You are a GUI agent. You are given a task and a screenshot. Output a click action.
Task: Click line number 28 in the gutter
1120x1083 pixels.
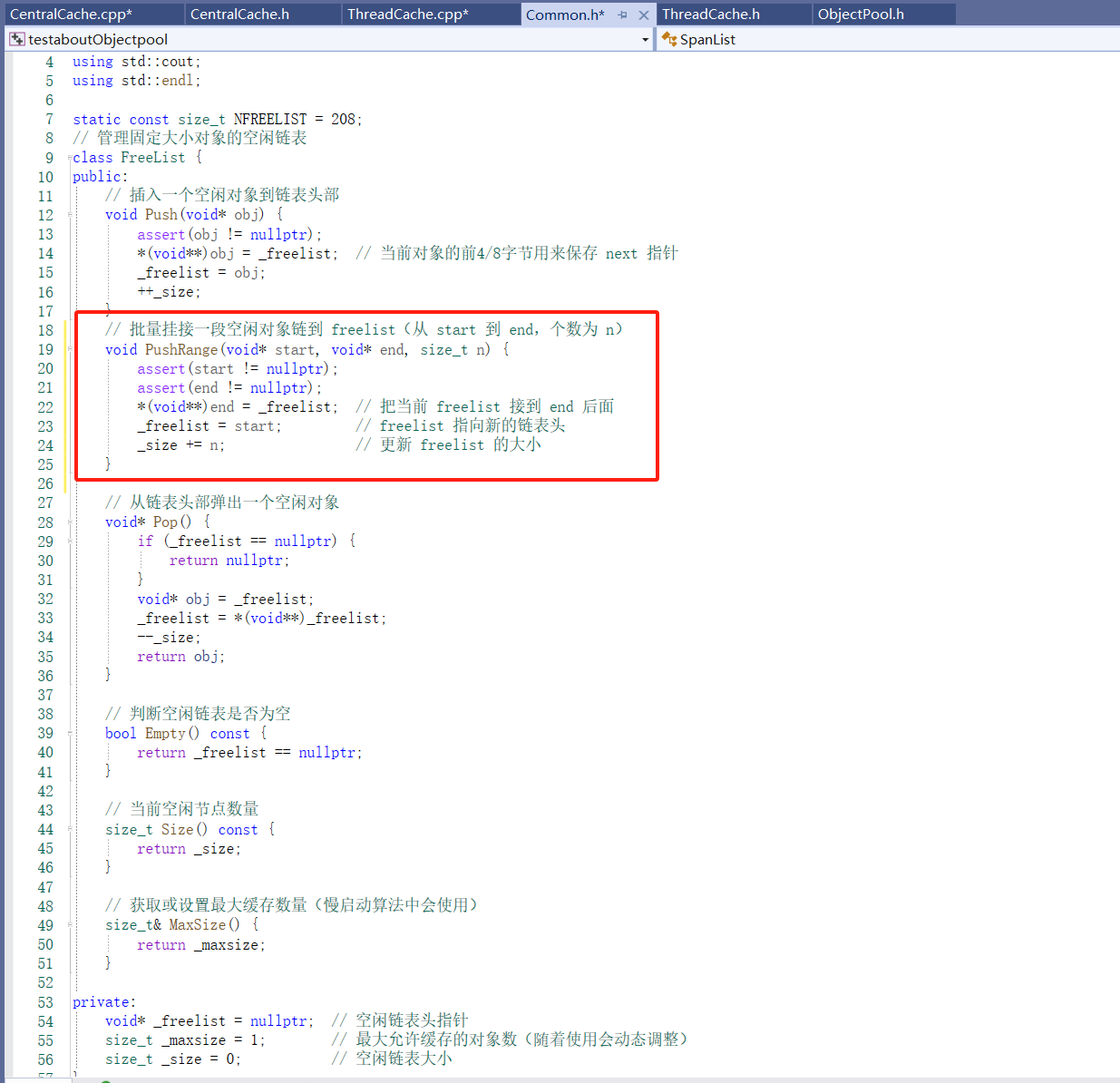click(x=45, y=522)
